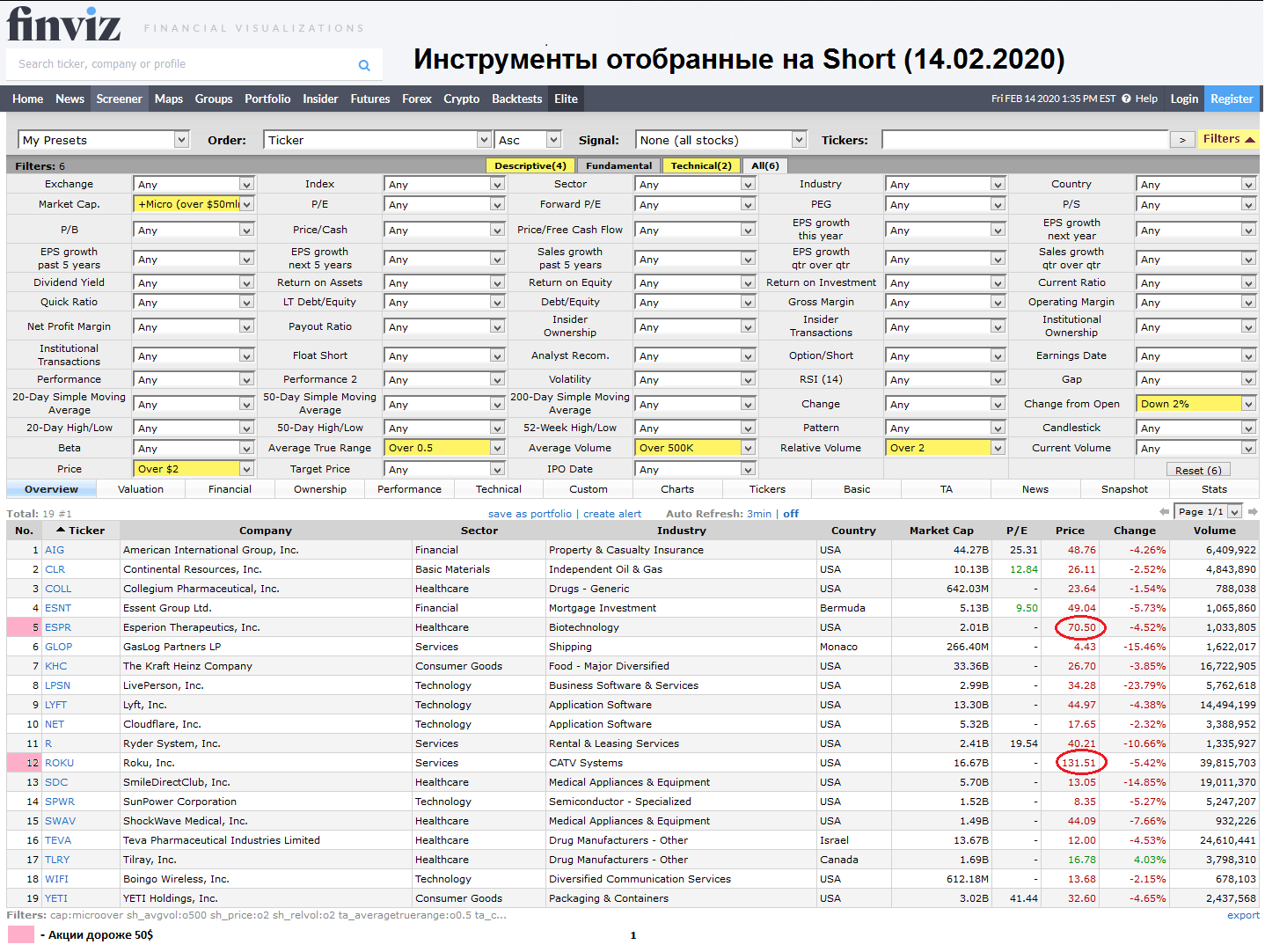Select the Snapshot view tab

click(1124, 489)
